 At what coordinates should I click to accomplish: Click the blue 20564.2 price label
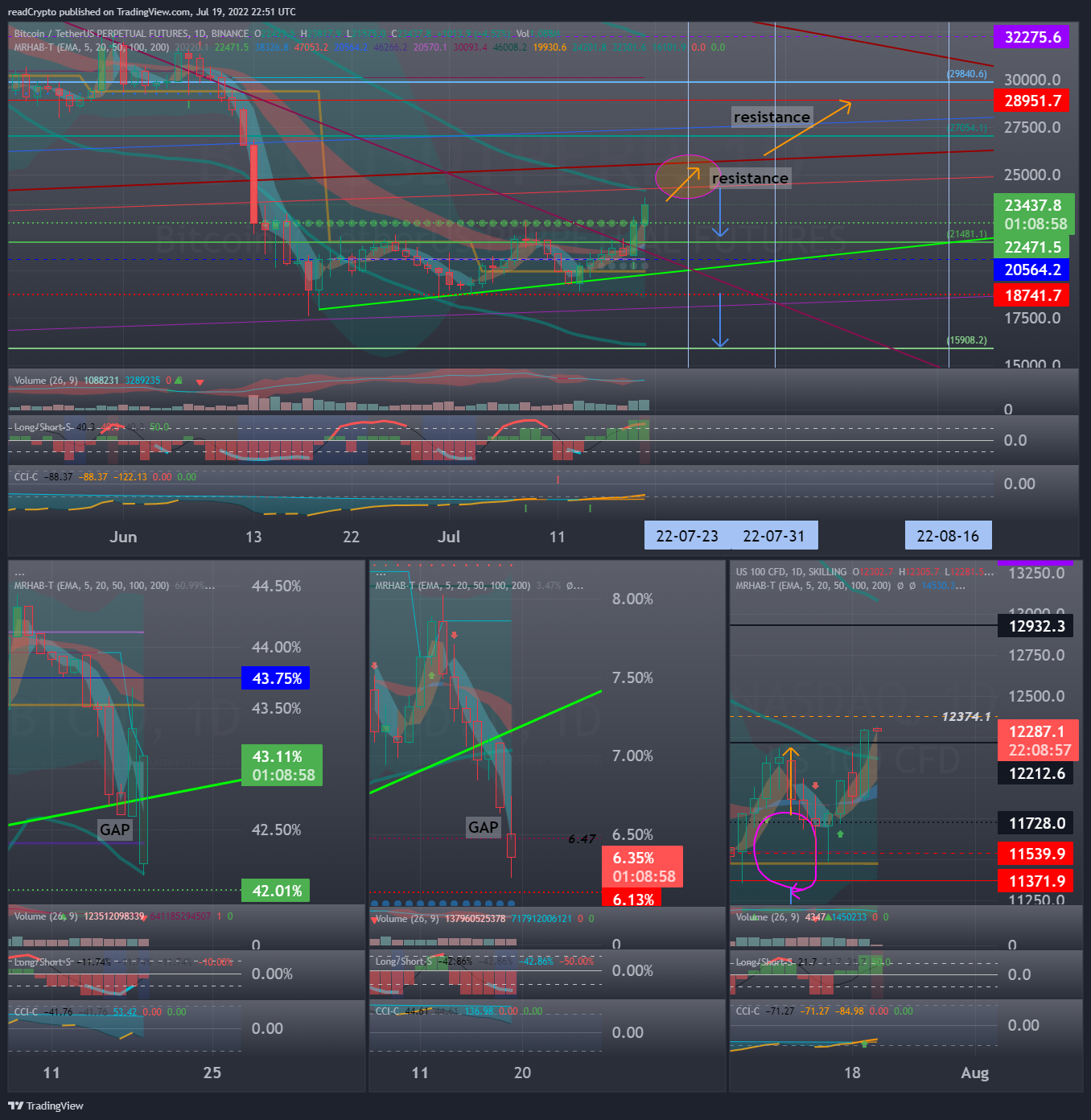(1032, 270)
